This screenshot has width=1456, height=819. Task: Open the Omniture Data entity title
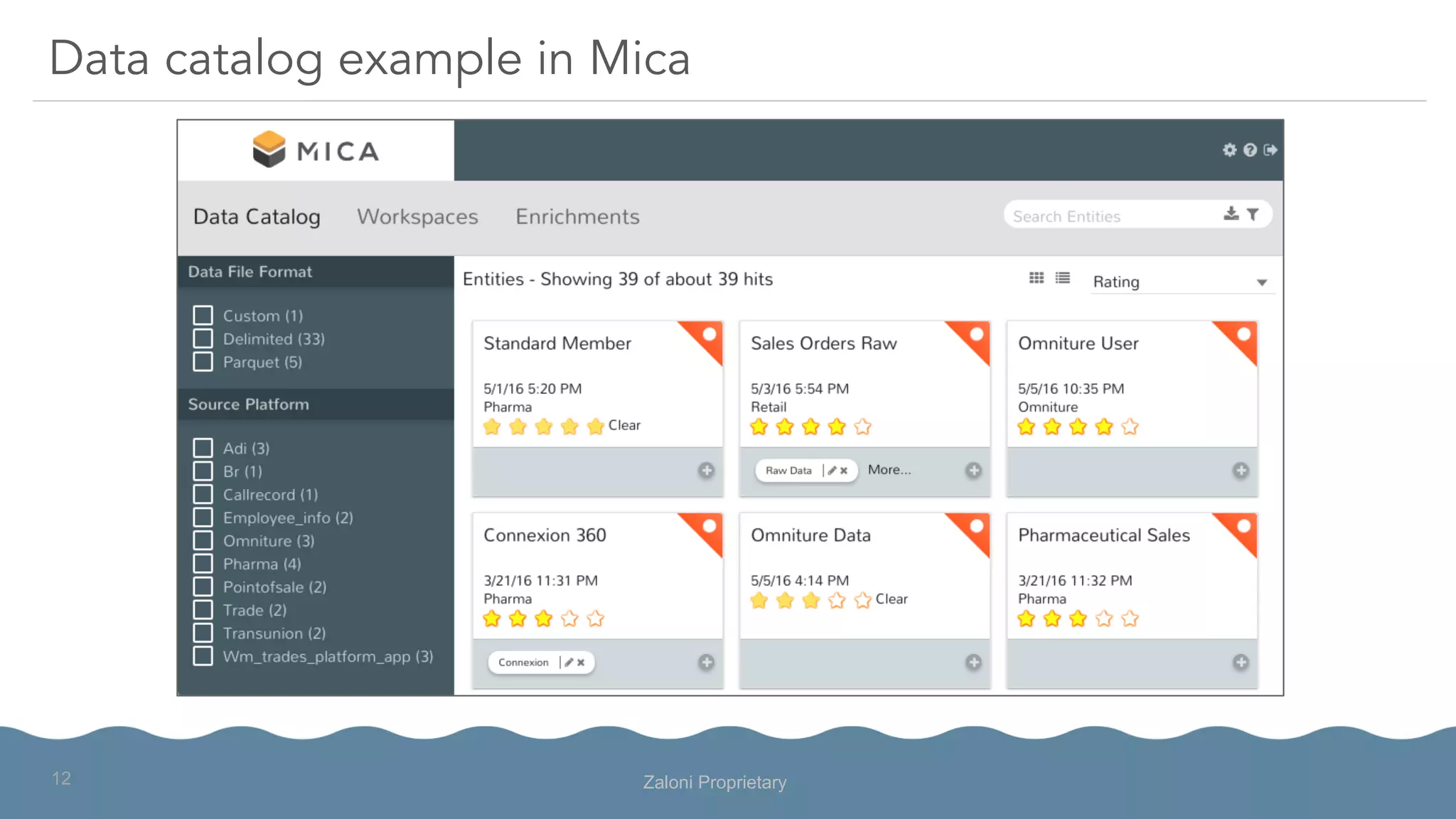click(x=810, y=535)
